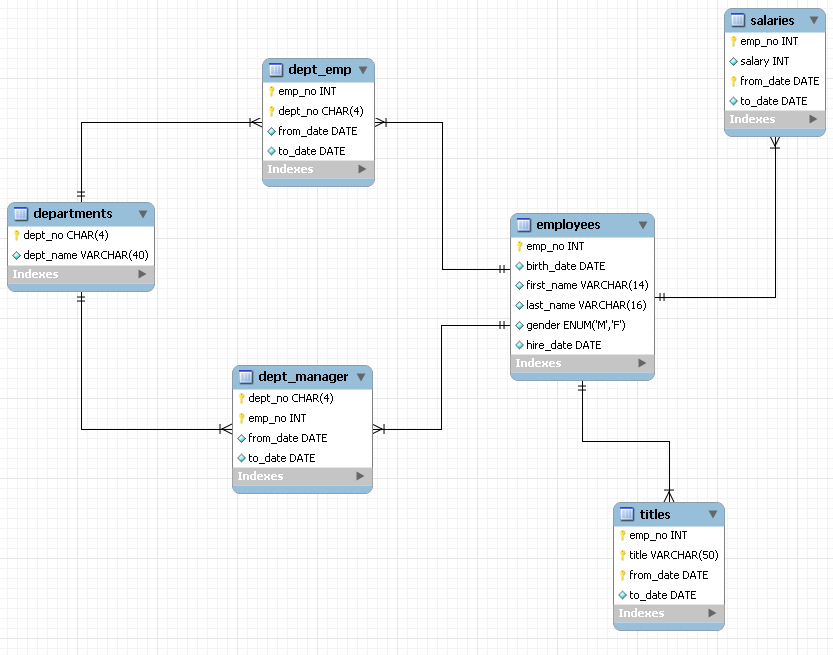Click the table icon on the salaries header

735,20
